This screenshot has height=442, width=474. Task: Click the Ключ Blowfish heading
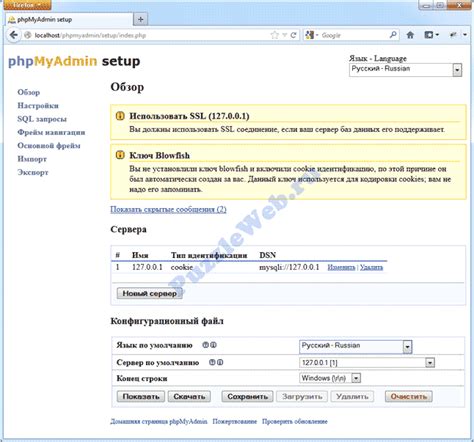pyautogui.click(x=159, y=155)
